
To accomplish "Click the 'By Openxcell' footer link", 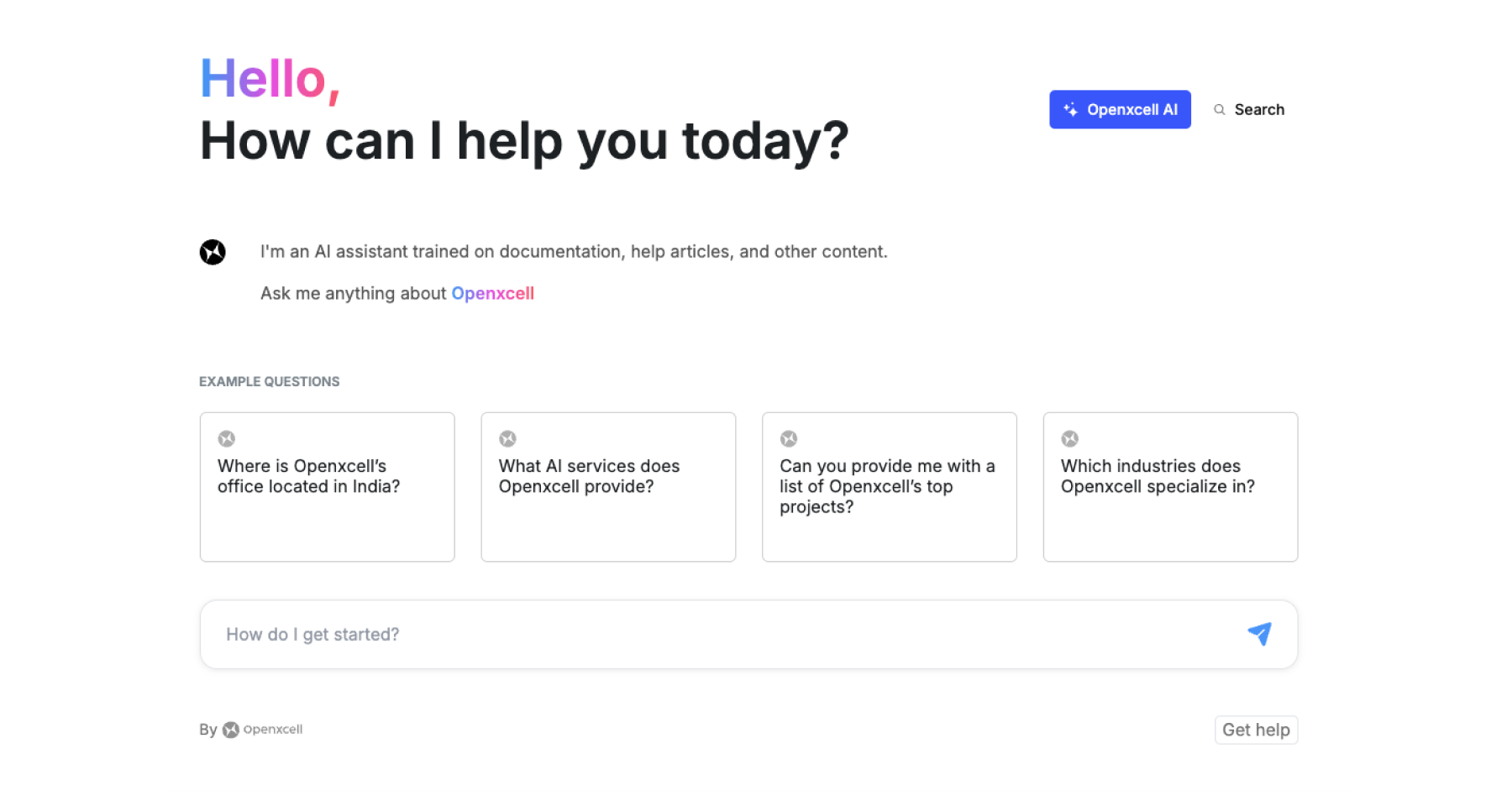I will [251, 730].
